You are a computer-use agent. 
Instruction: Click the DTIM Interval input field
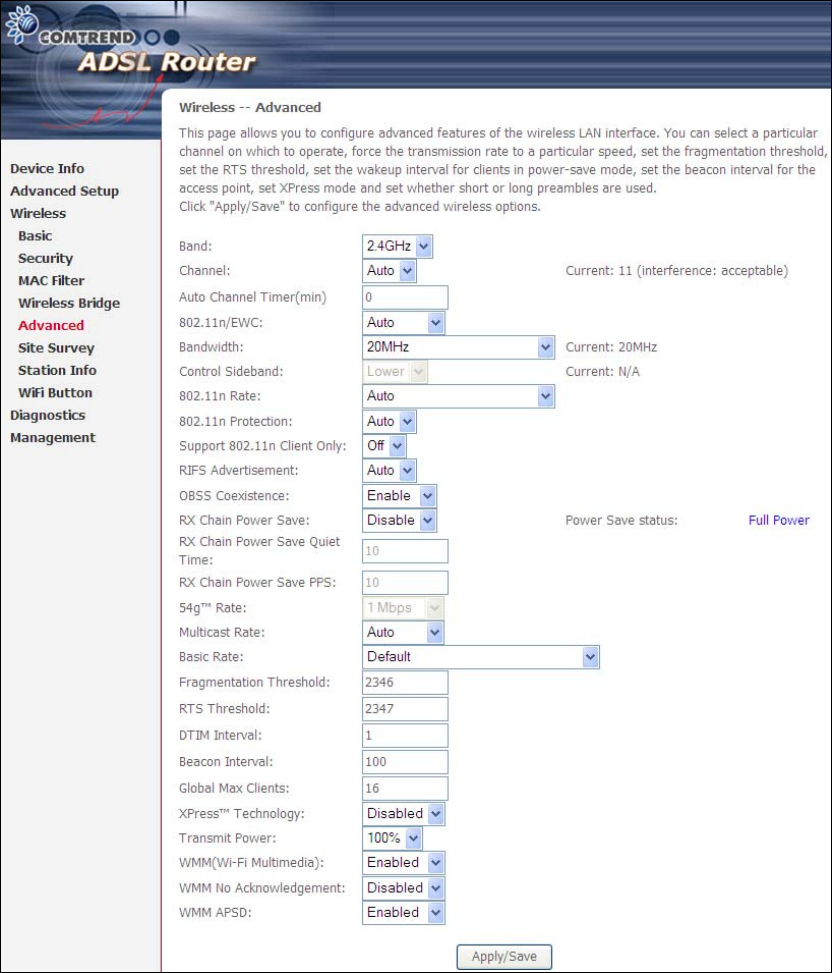pos(405,735)
